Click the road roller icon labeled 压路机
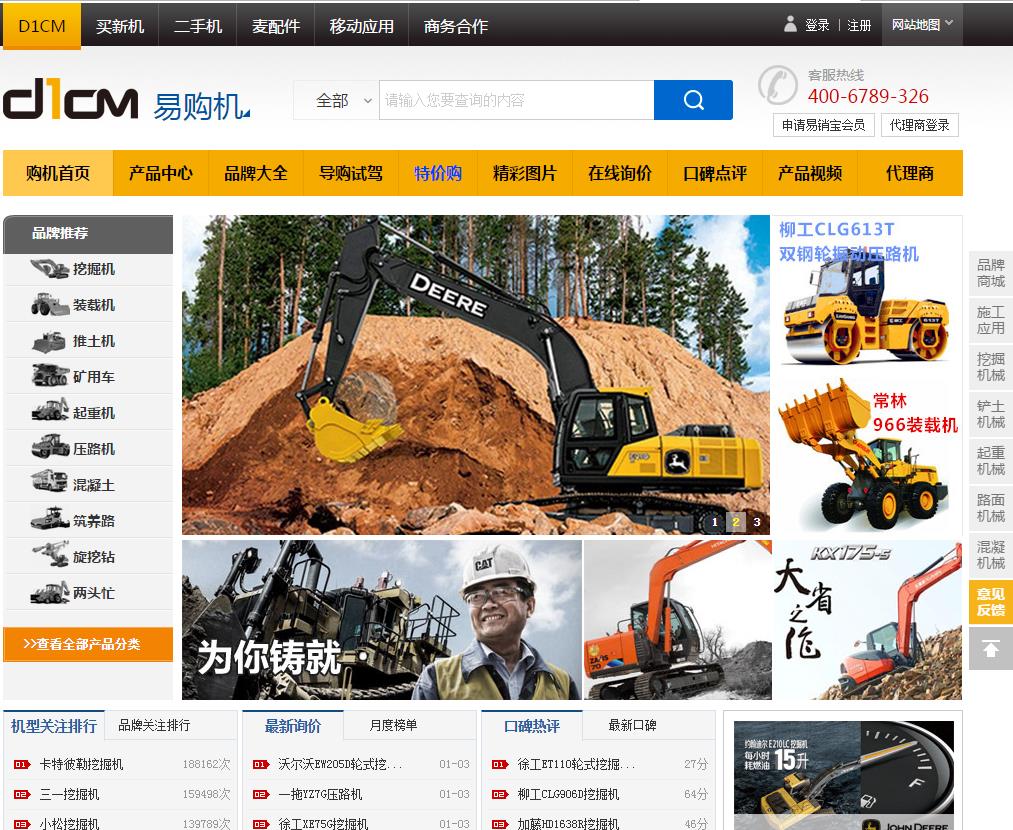 pos(49,448)
